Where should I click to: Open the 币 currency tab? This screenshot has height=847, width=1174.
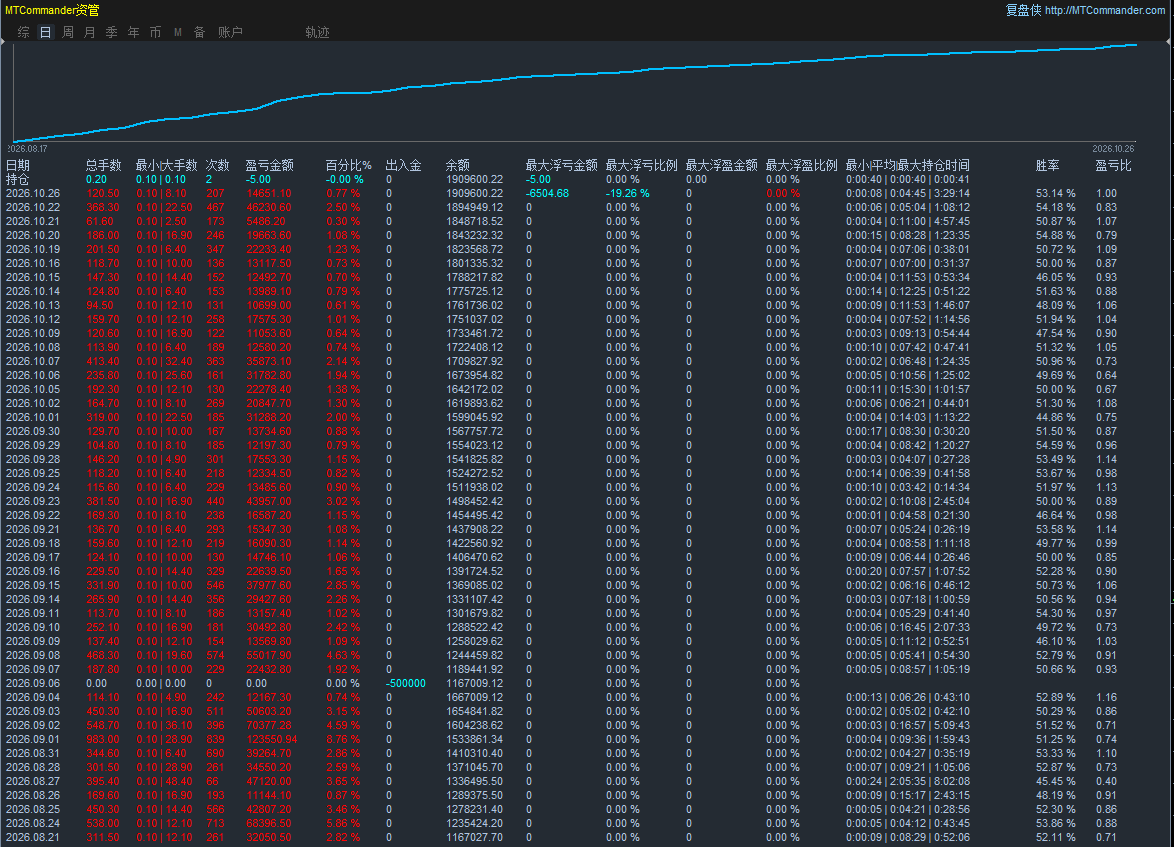pos(155,32)
